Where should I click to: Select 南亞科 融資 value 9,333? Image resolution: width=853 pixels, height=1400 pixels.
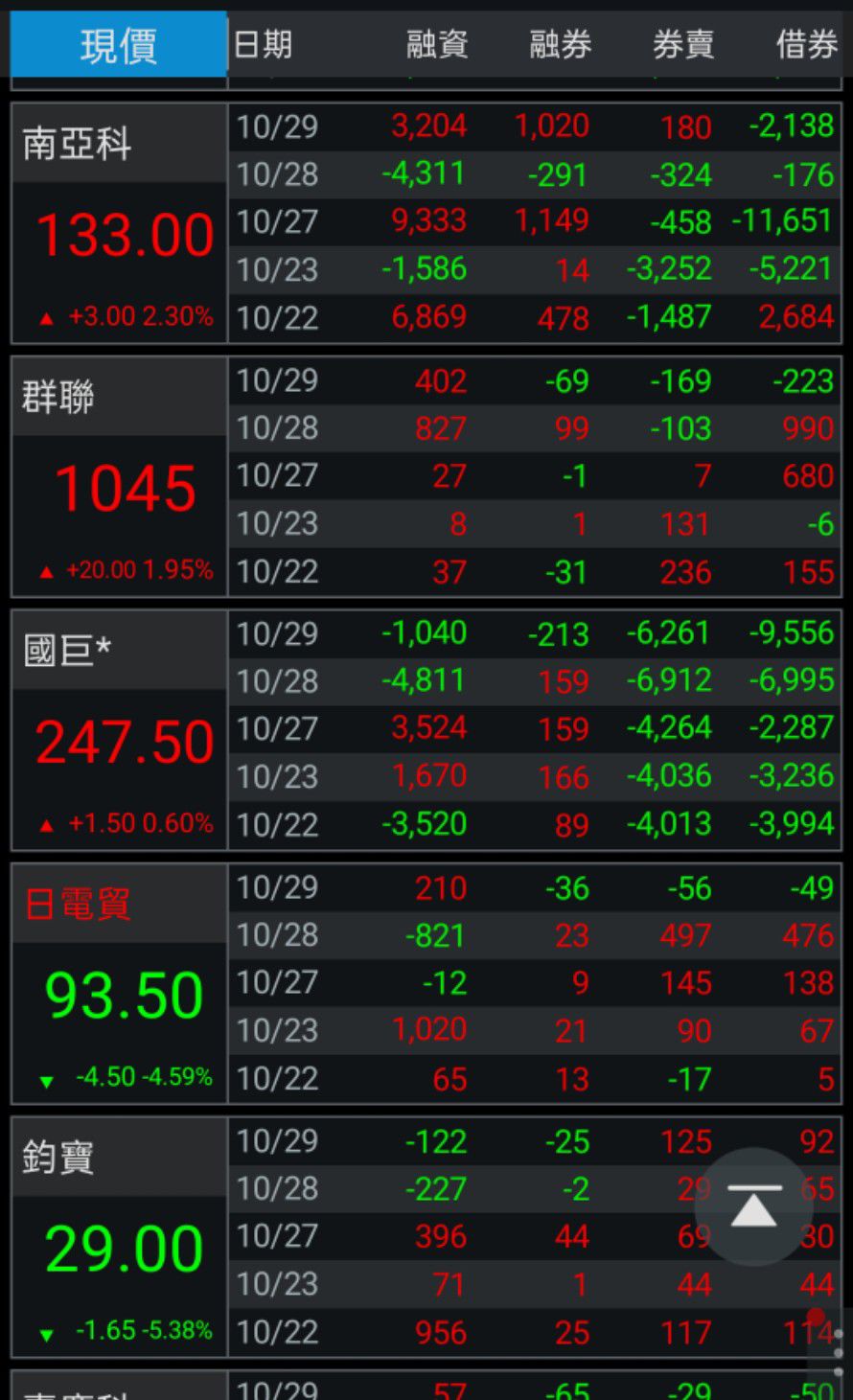coord(428,221)
